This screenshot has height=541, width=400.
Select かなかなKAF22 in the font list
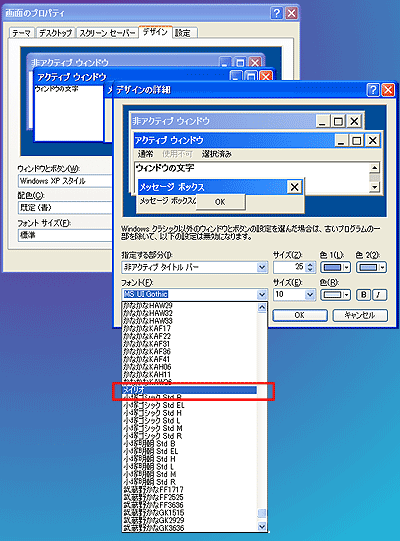[189, 336]
